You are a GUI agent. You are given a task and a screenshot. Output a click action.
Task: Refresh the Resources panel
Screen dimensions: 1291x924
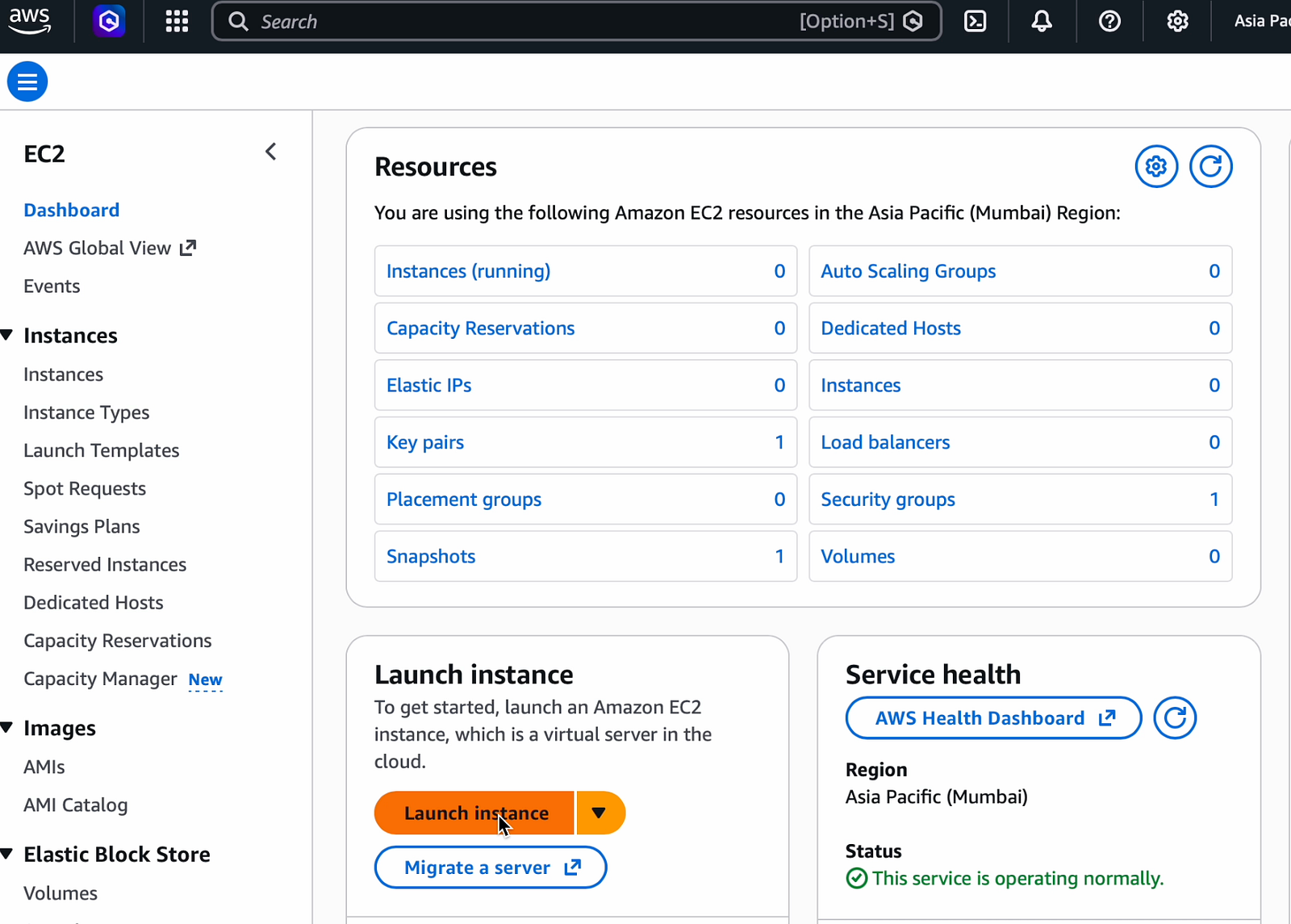[x=1210, y=166]
